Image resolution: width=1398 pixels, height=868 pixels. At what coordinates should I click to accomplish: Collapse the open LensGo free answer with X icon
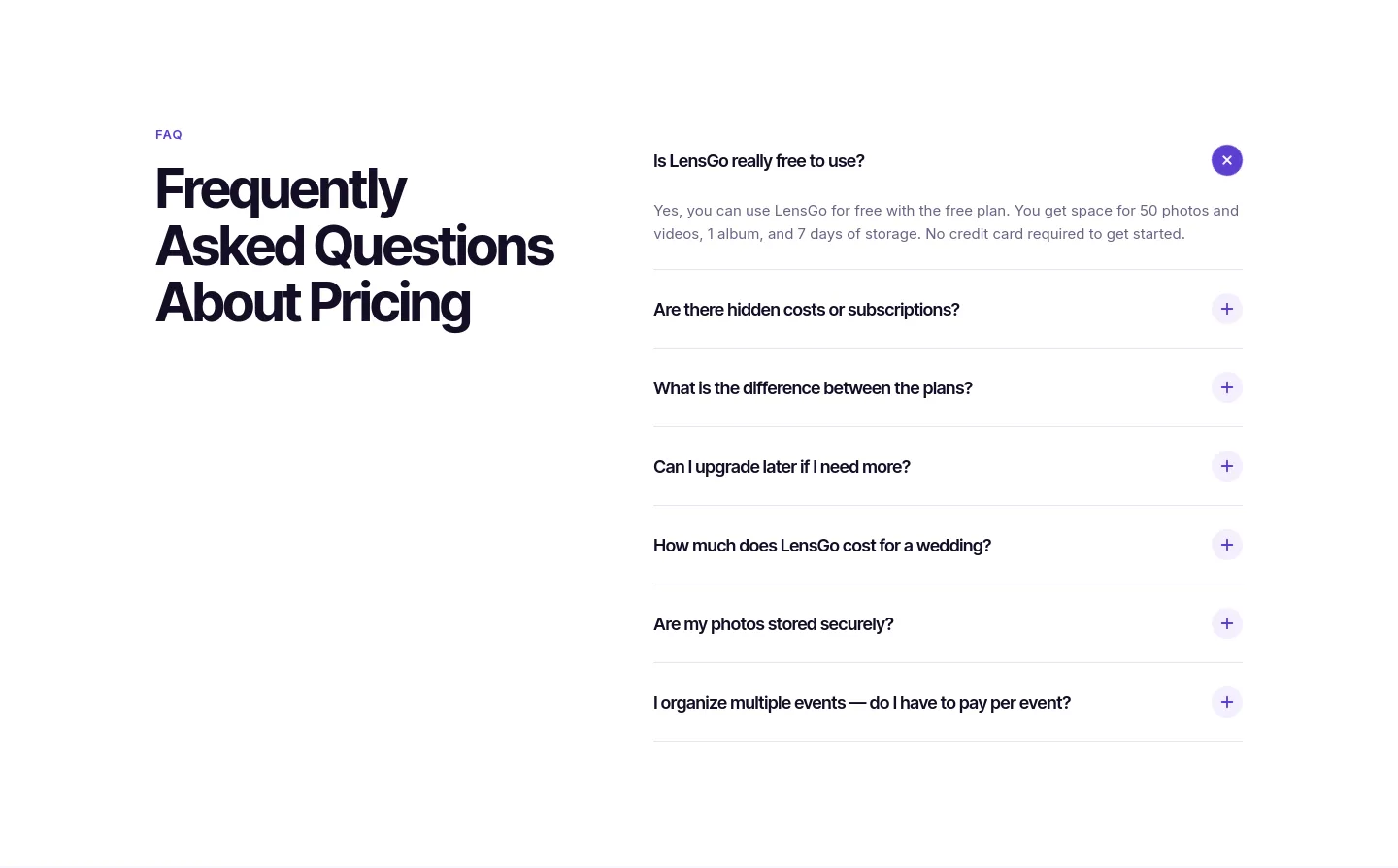point(1227,160)
